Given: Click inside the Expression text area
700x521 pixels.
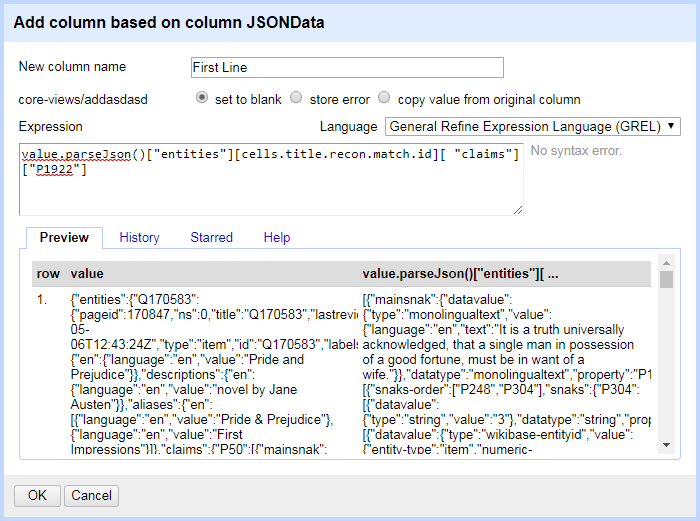Looking at the screenshot, I should pos(271,179).
